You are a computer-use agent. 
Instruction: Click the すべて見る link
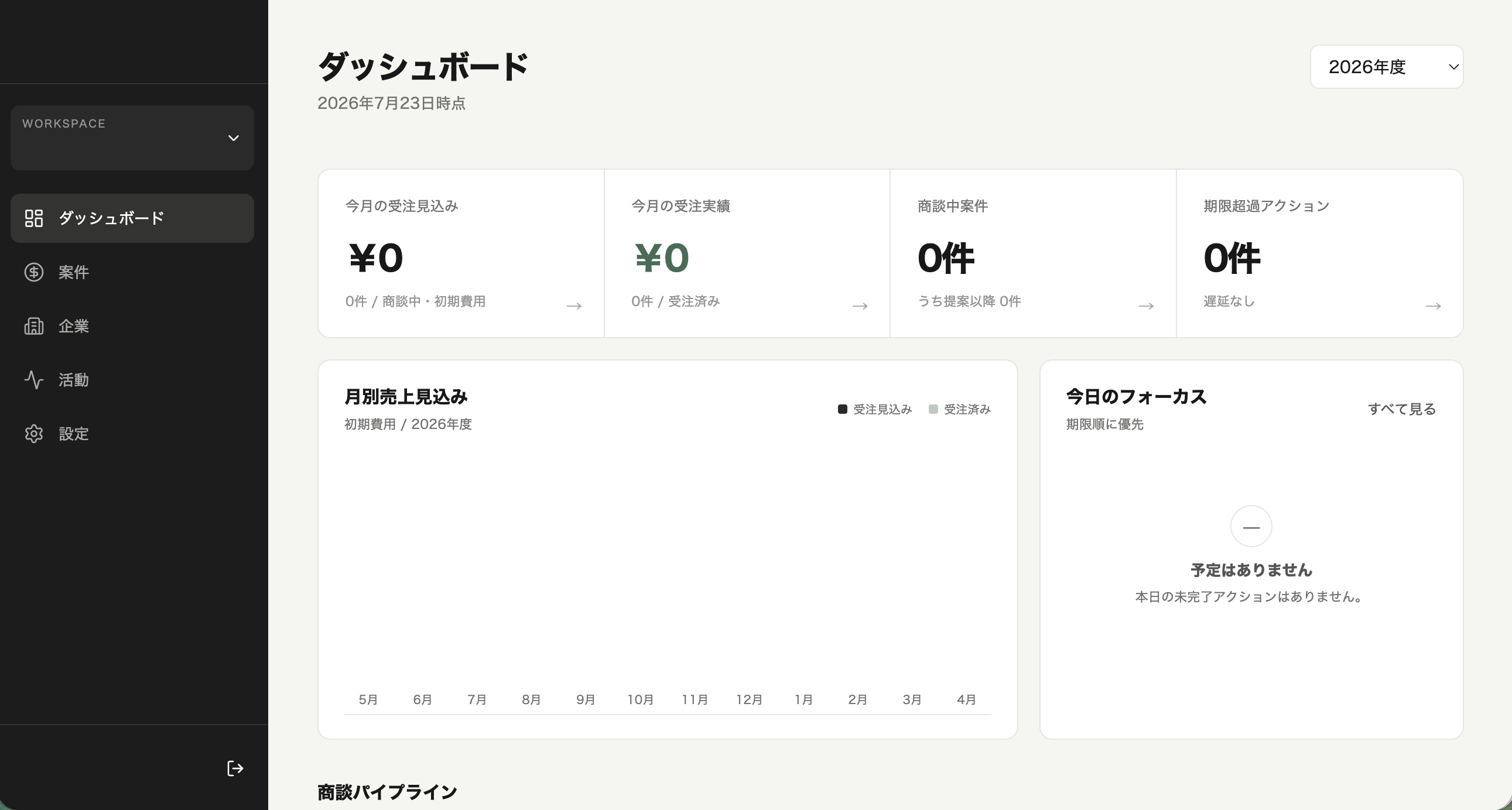pyautogui.click(x=1402, y=409)
